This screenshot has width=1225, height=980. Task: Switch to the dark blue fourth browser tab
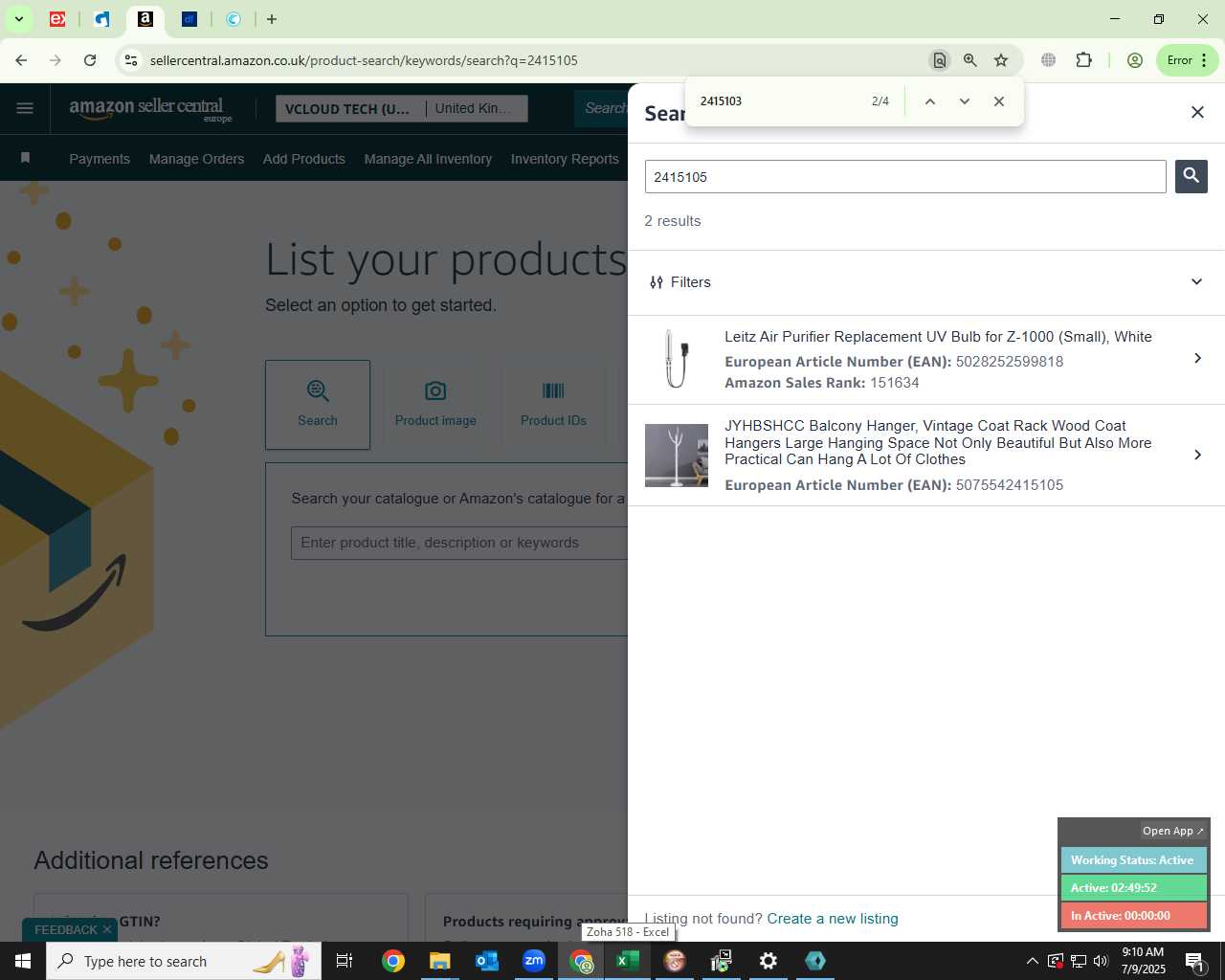[x=189, y=19]
